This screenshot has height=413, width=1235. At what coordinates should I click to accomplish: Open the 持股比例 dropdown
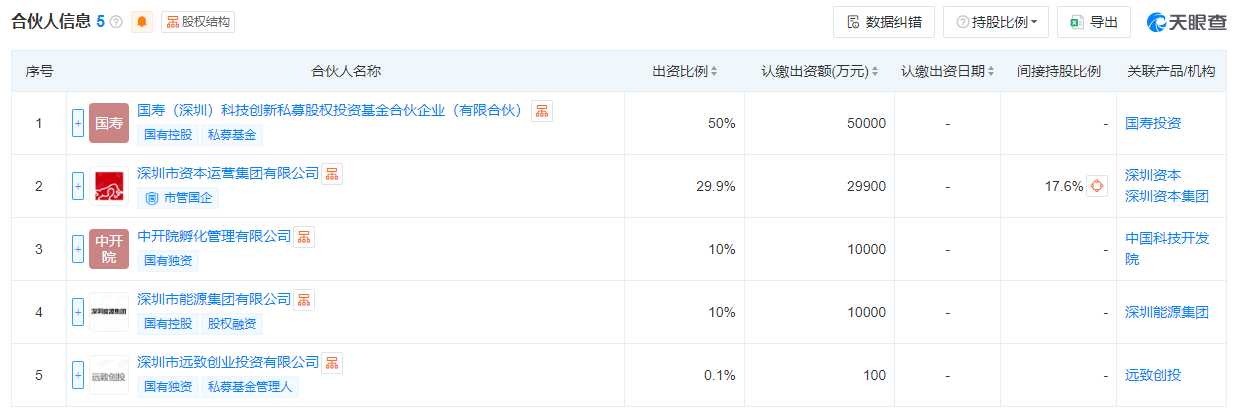(x=995, y=22)
